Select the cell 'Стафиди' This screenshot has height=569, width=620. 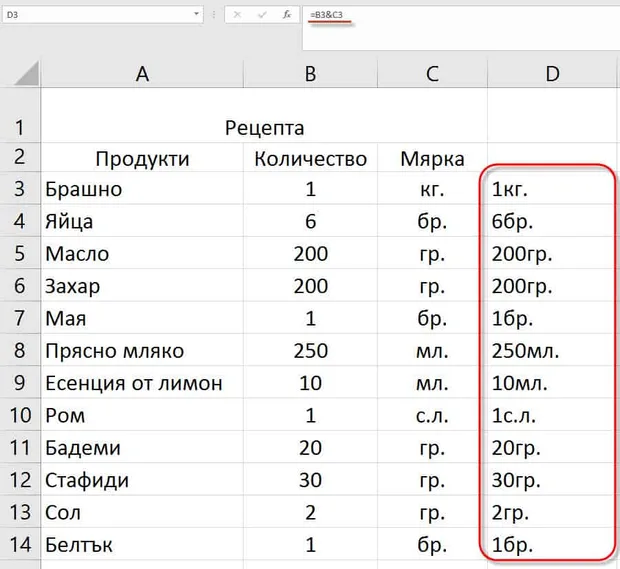[x=142, y=480]
